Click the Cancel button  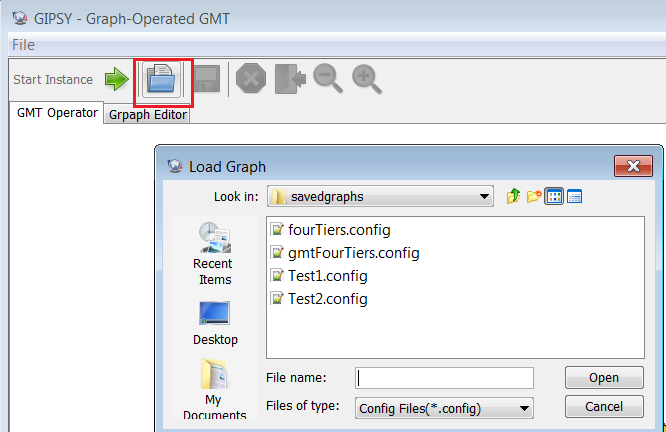(x=604, y=407)
